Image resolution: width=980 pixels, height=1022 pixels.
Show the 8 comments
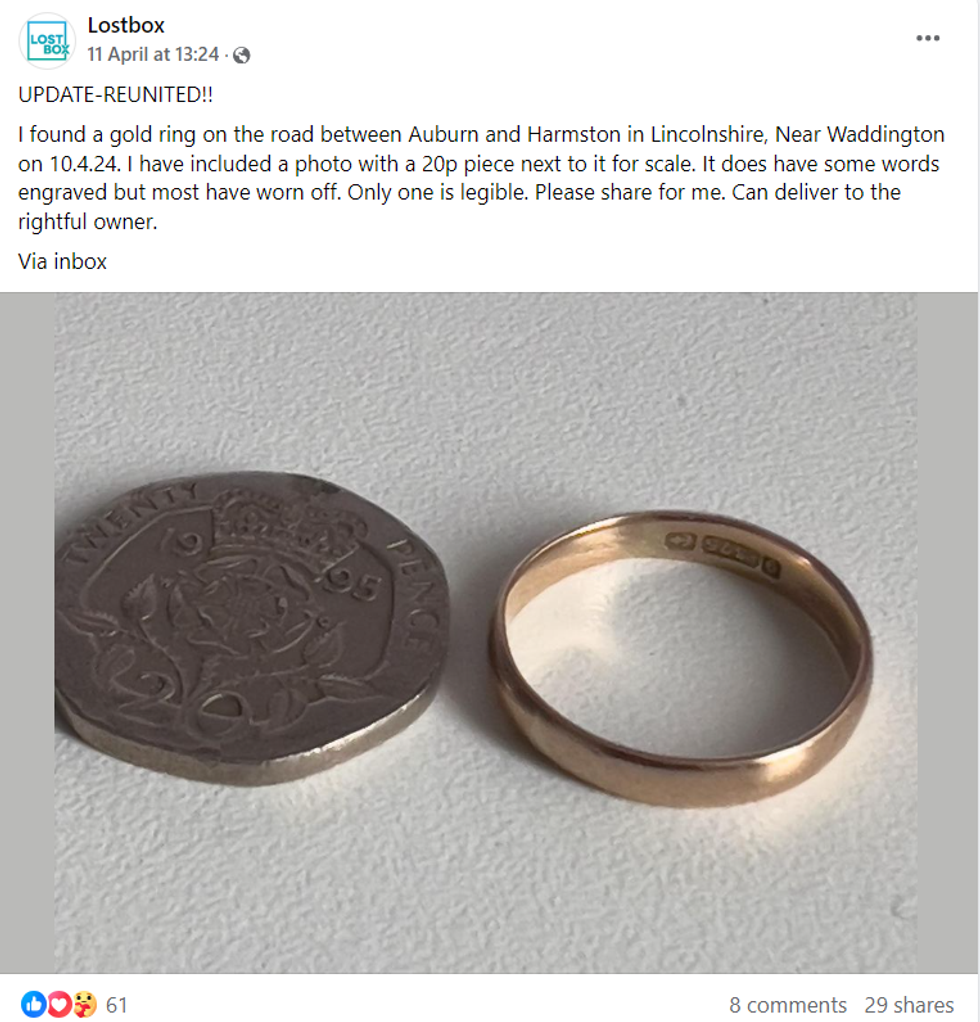[x=787, y=1004]
